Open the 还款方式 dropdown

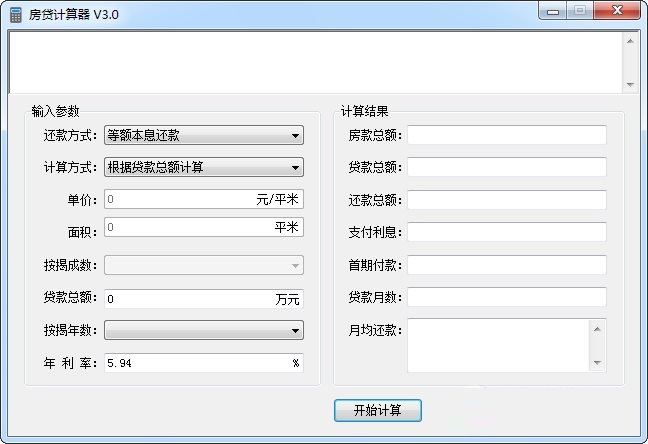204,135
